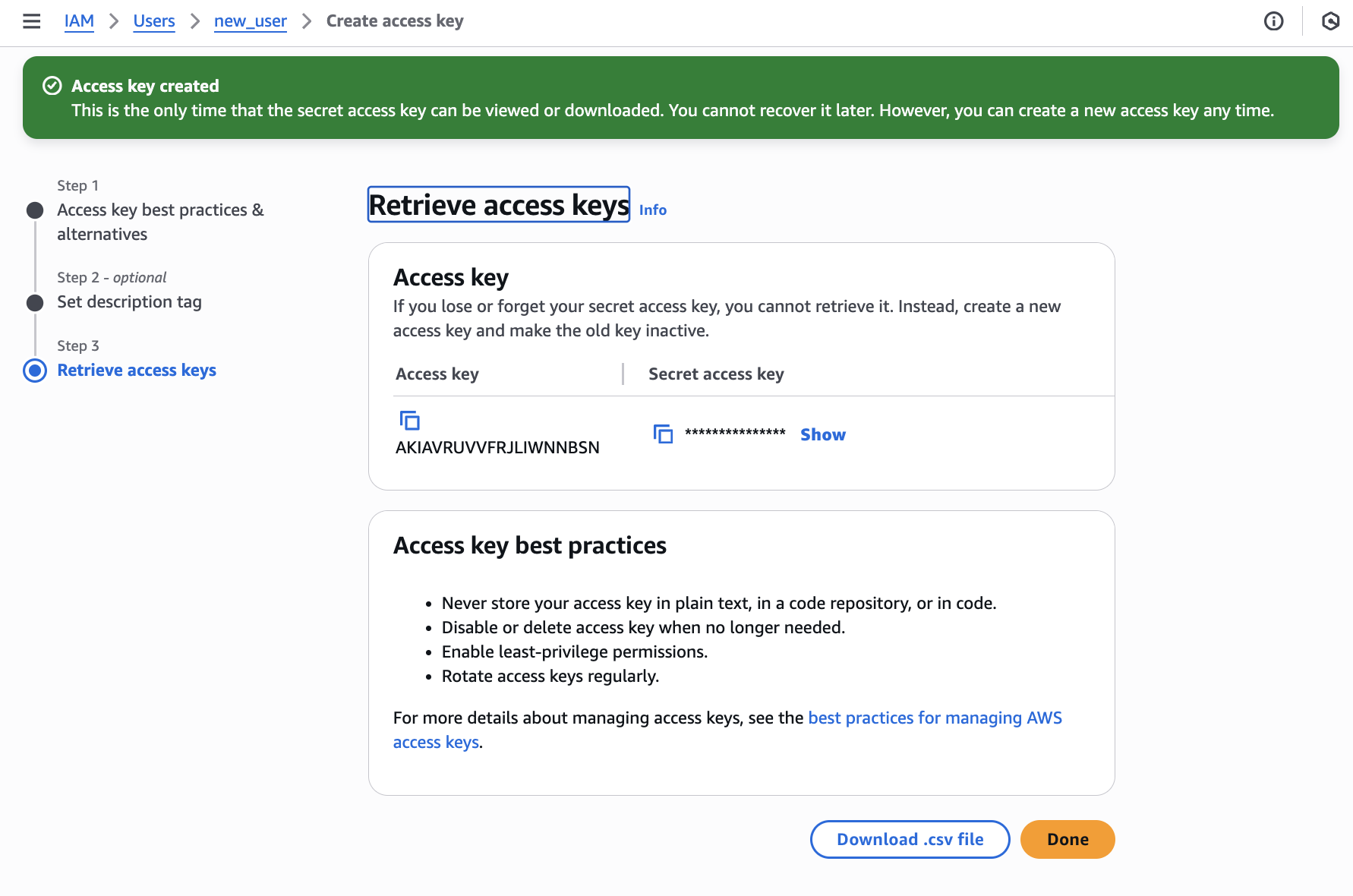Select the Retrieve access keys step indicator
The height and width of the screenshot is (896, 1353).
[x=35, y=371]
